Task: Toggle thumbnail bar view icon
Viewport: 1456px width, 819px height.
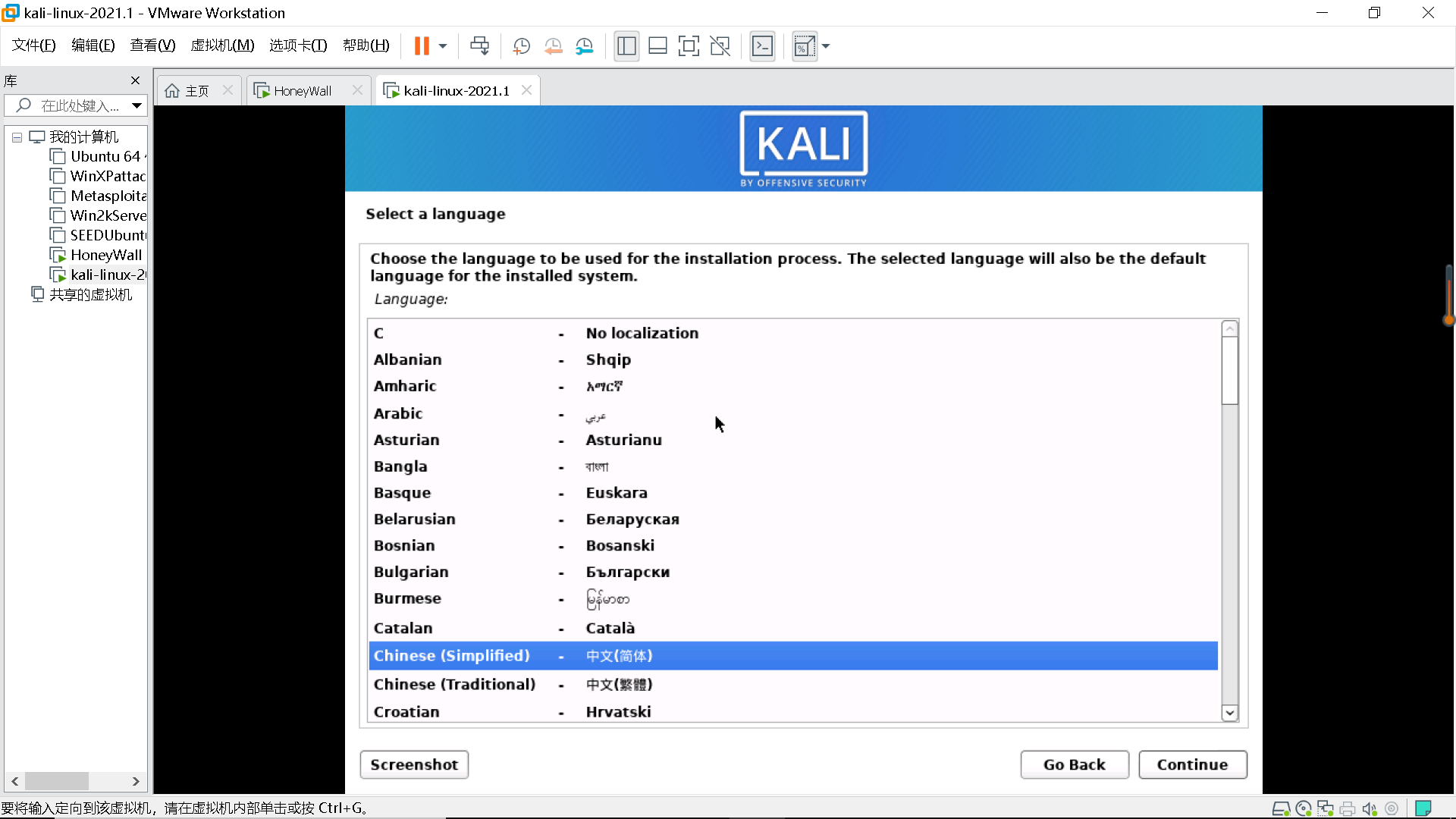Action: (657, 46)
